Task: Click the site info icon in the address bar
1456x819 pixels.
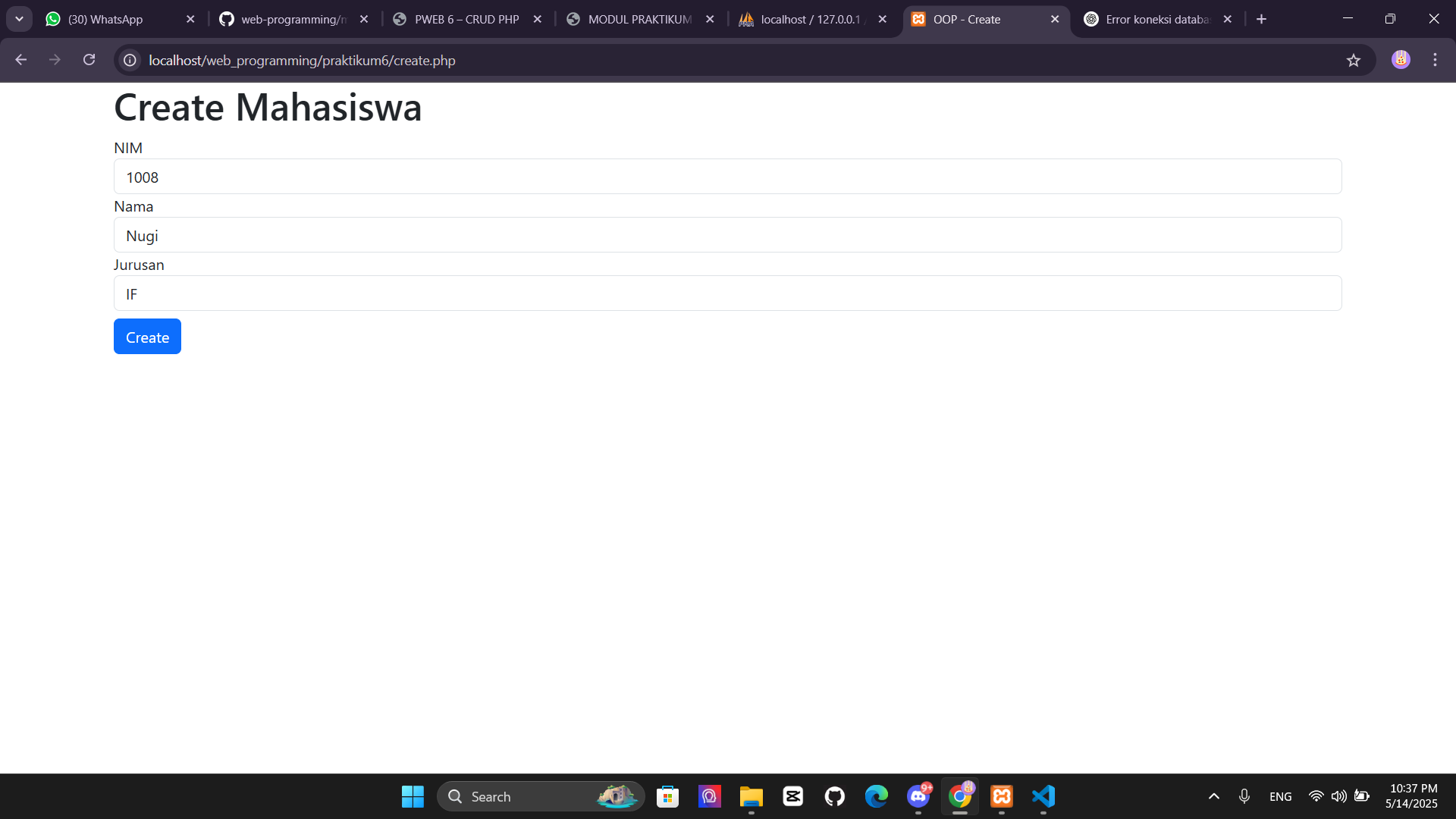Action: (x=129, y=60)
